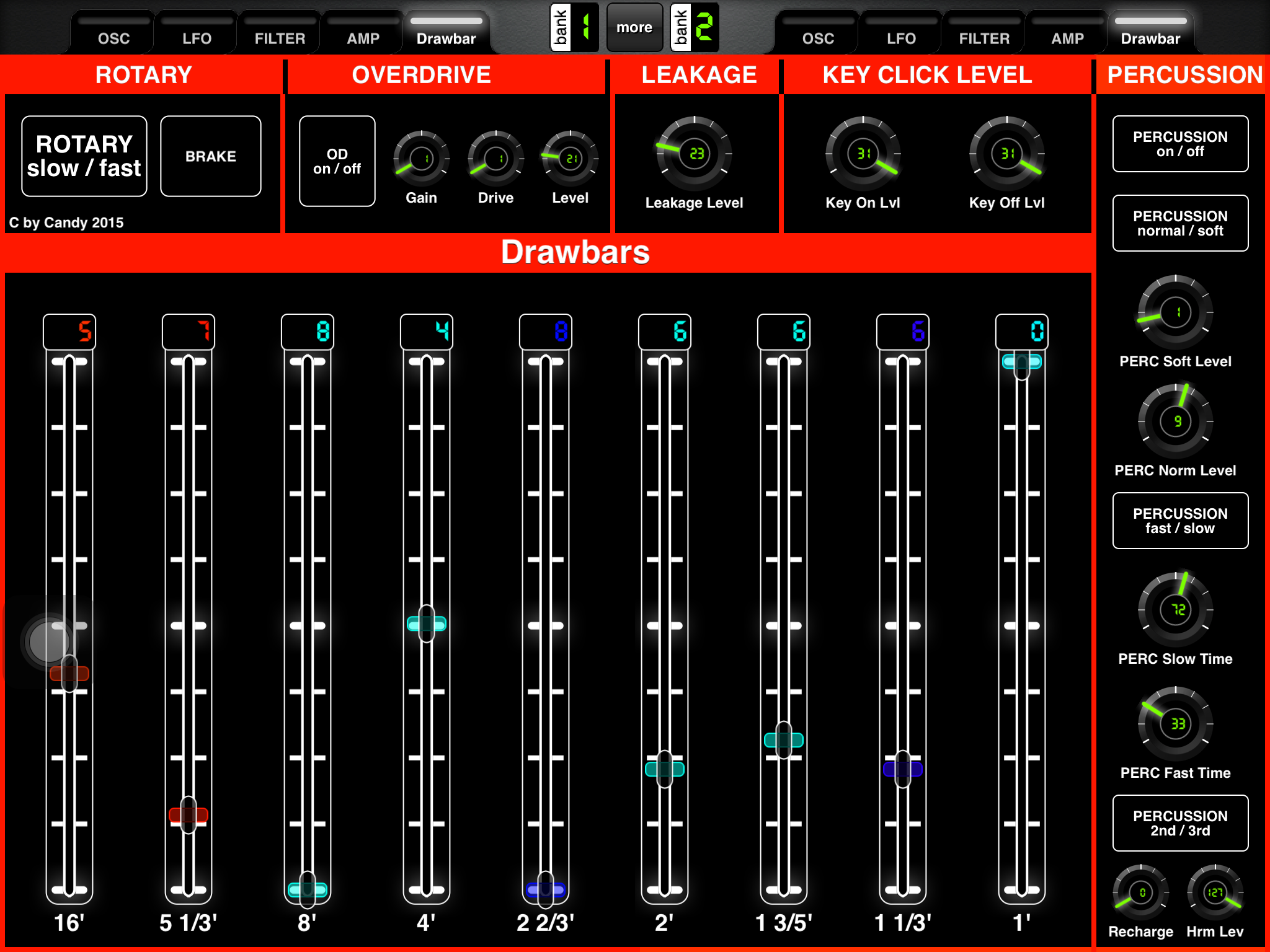Toggle ROTARY slow / fast
Viewport: 1270px width, 952px height.
pos(84,156)
